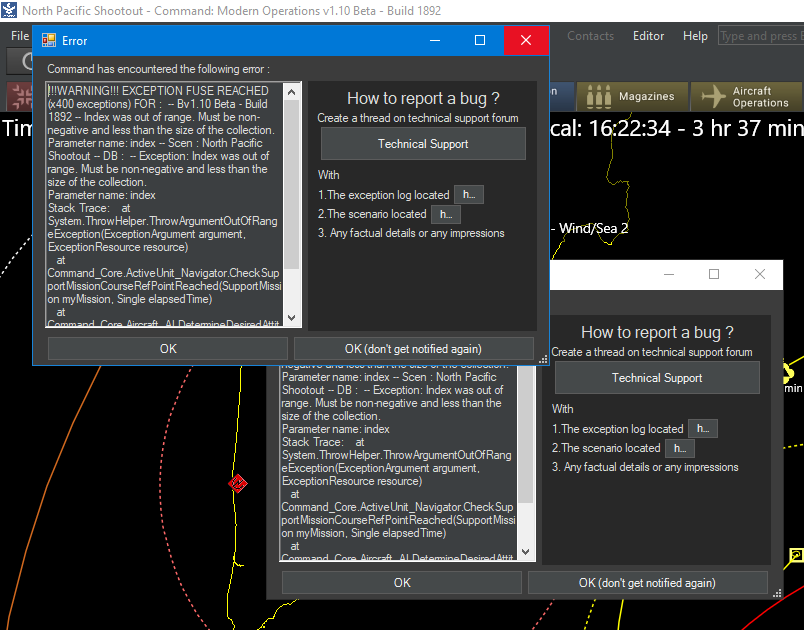
Task: Click the red snowflake toolbar icon
Action: tap(22, 96)
